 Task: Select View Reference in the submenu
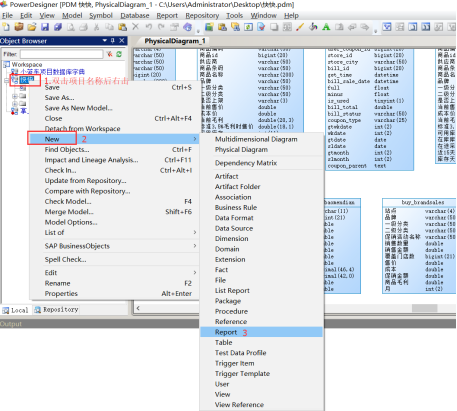(261, 405)
